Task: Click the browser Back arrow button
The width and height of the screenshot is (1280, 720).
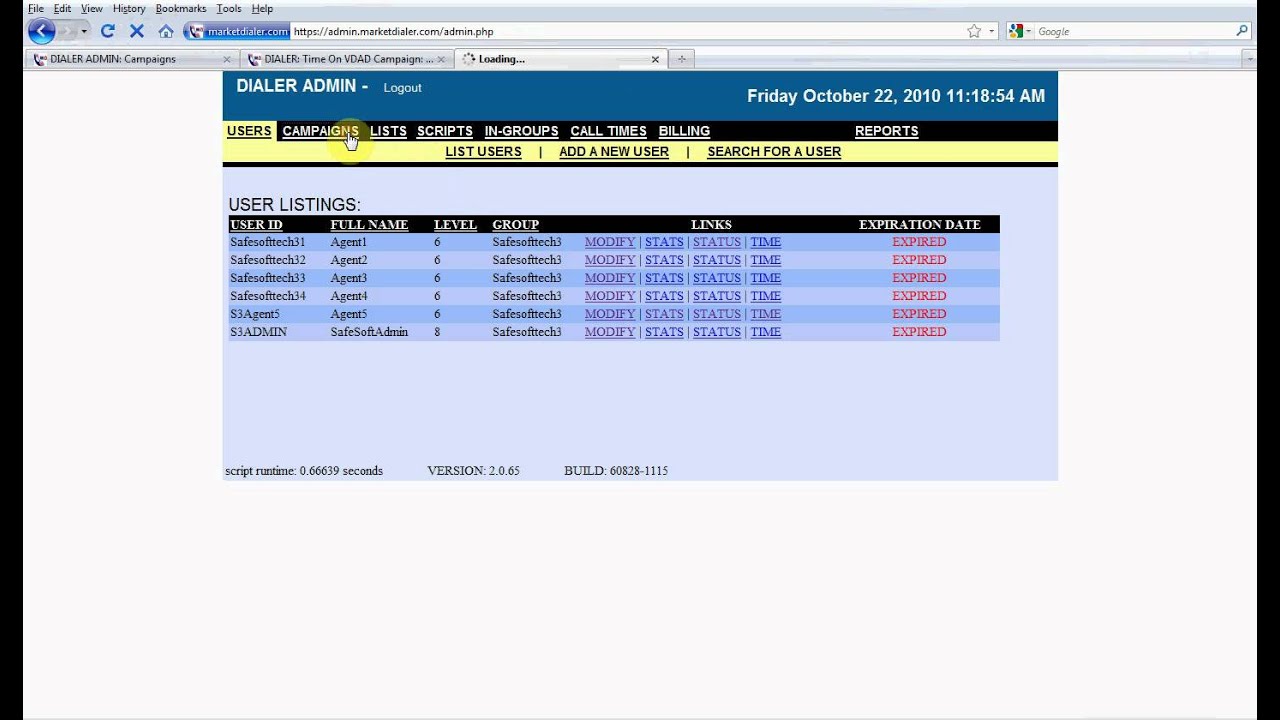Action: (41, 31)
